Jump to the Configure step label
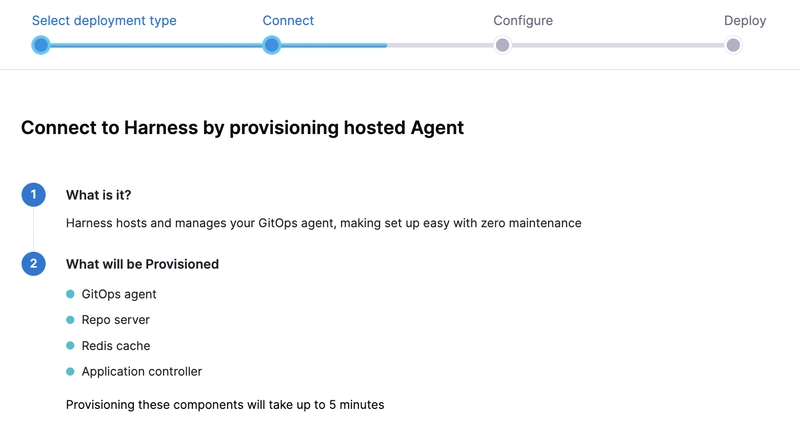The image size is (800, 436). pos(523,20)
